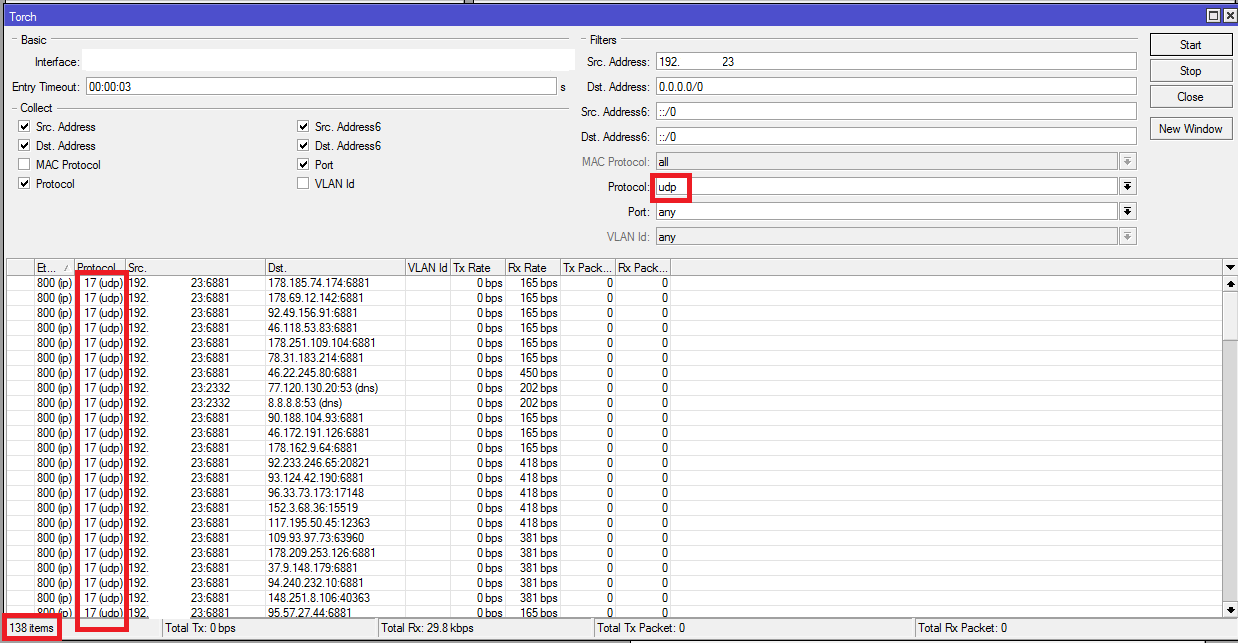The image size is (1238, 643).
Task: Toggle the Protocol collect checkbox
Action: coord(24,184)
